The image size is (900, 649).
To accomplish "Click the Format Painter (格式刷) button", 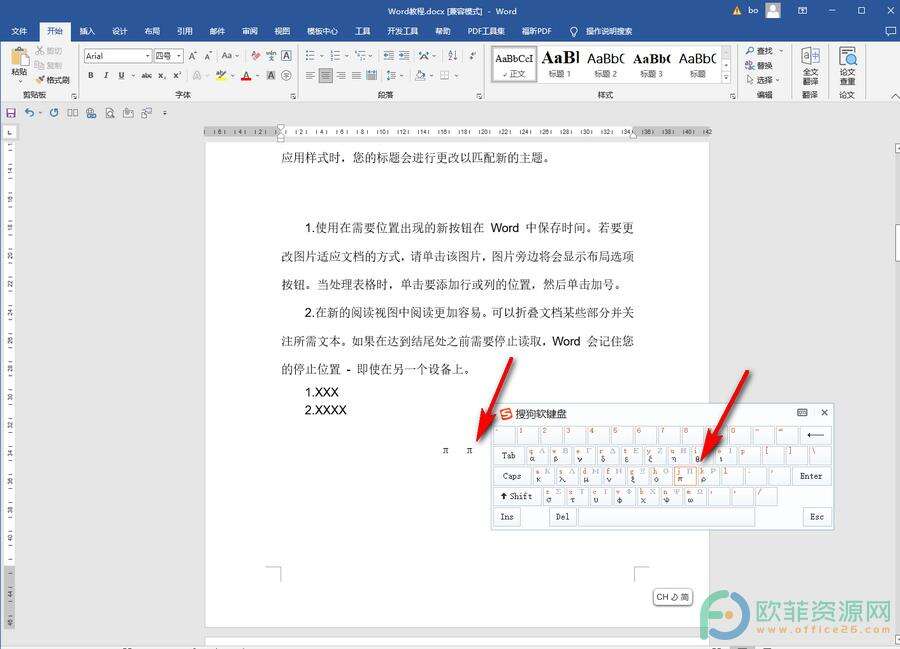I will point(52,80).
